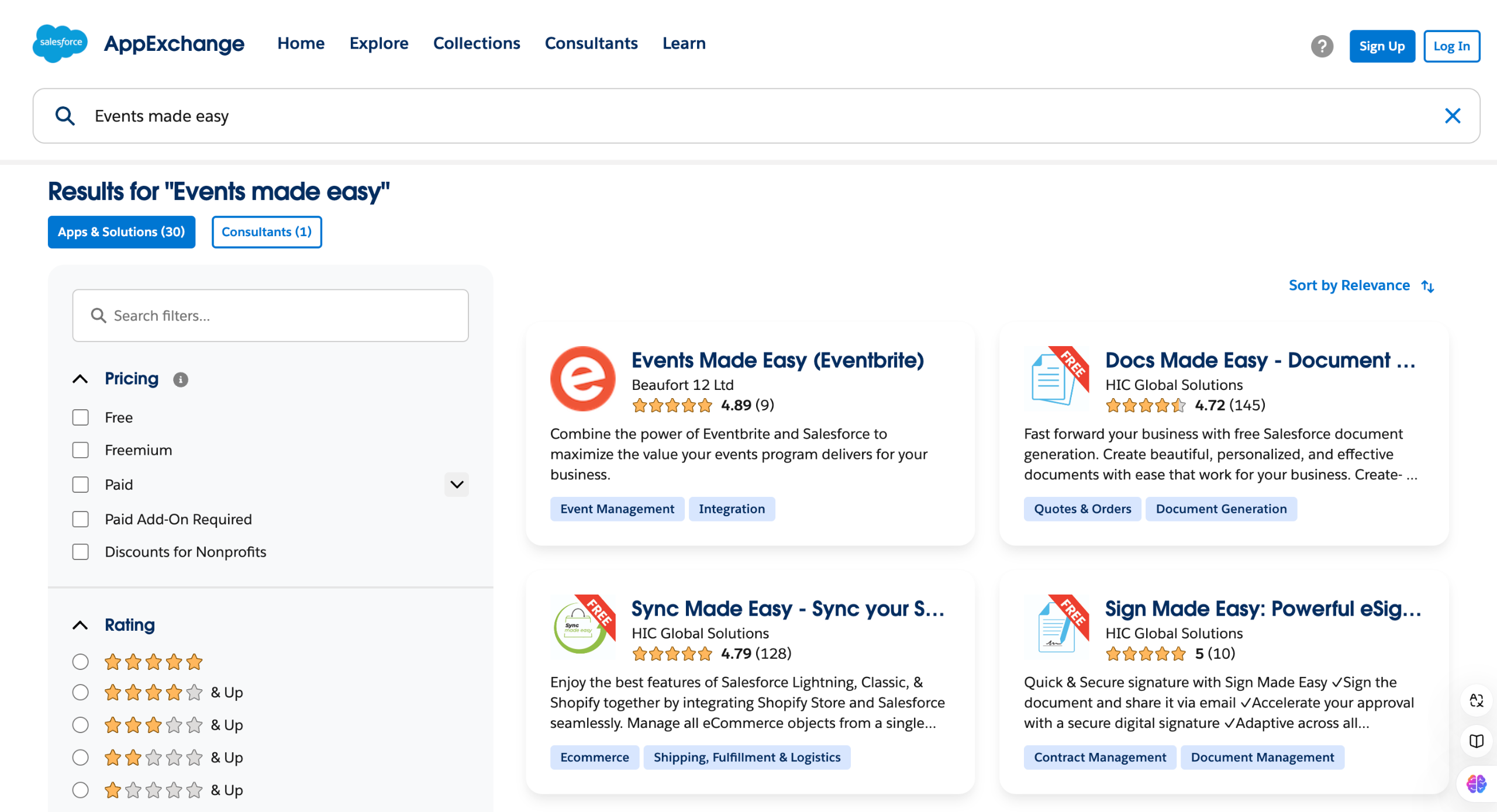Image resolution: width=1497 pixels, height=812 pixels.
Task: Tick Discounts for Nonprofits checkbox
Action: pyautogui.click(x=81, y=552)
